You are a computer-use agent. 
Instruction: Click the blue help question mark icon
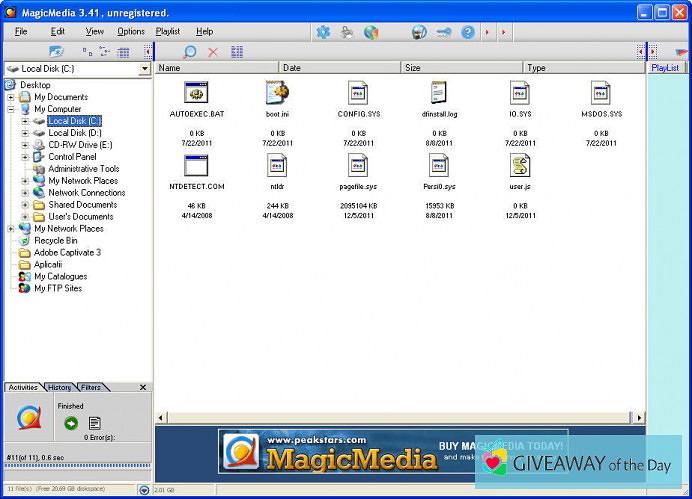click(x=467, y=32)
